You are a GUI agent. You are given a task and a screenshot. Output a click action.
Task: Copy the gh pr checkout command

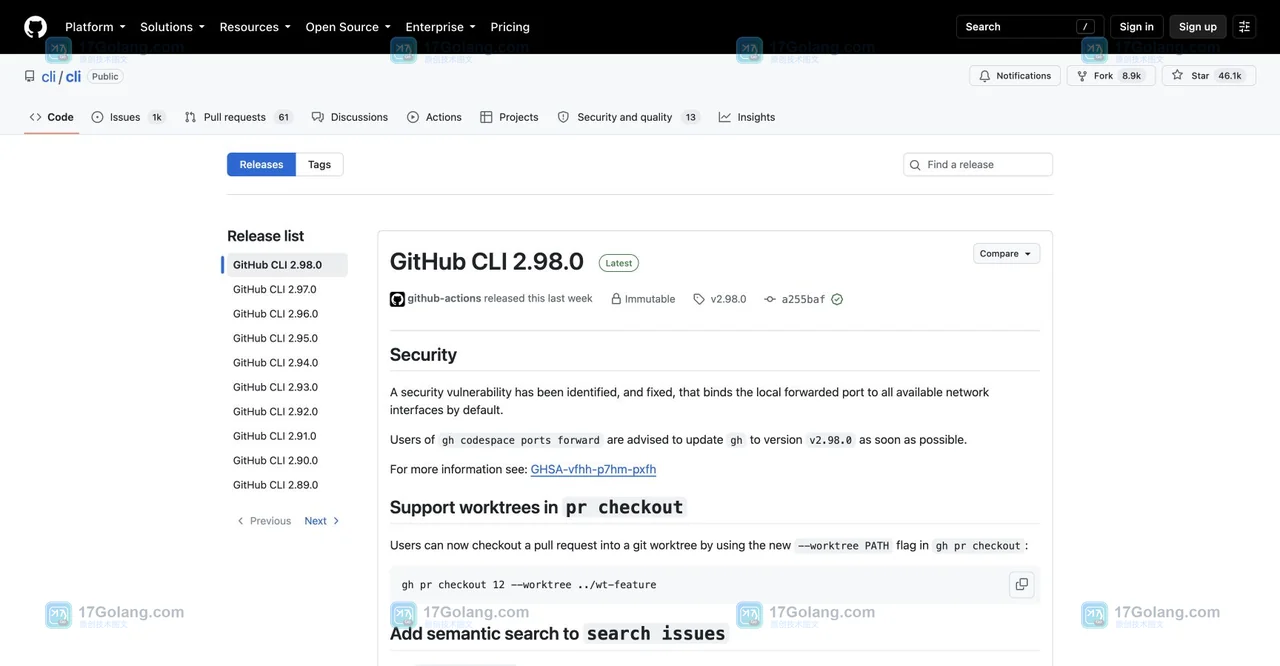[x=1021, y=584]
